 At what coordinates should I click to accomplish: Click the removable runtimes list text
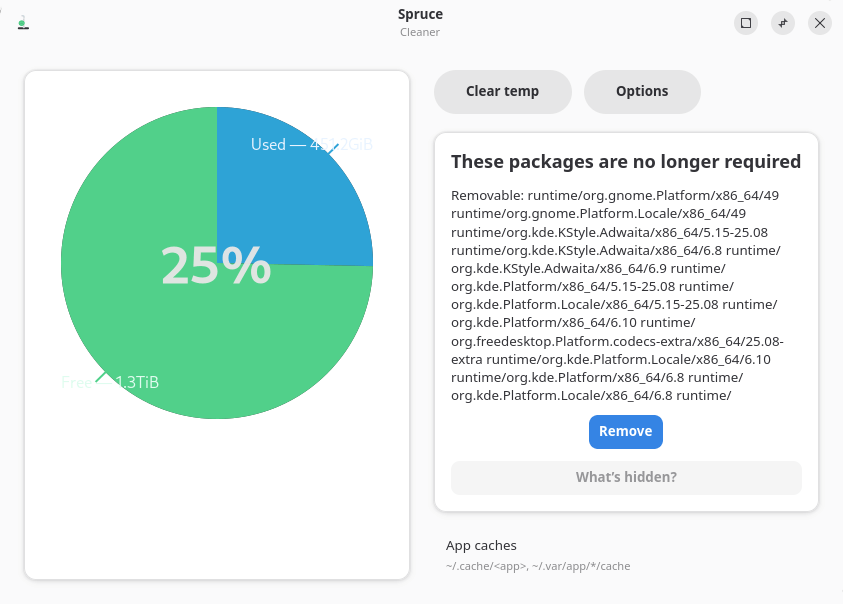click(x=616, y=295)
